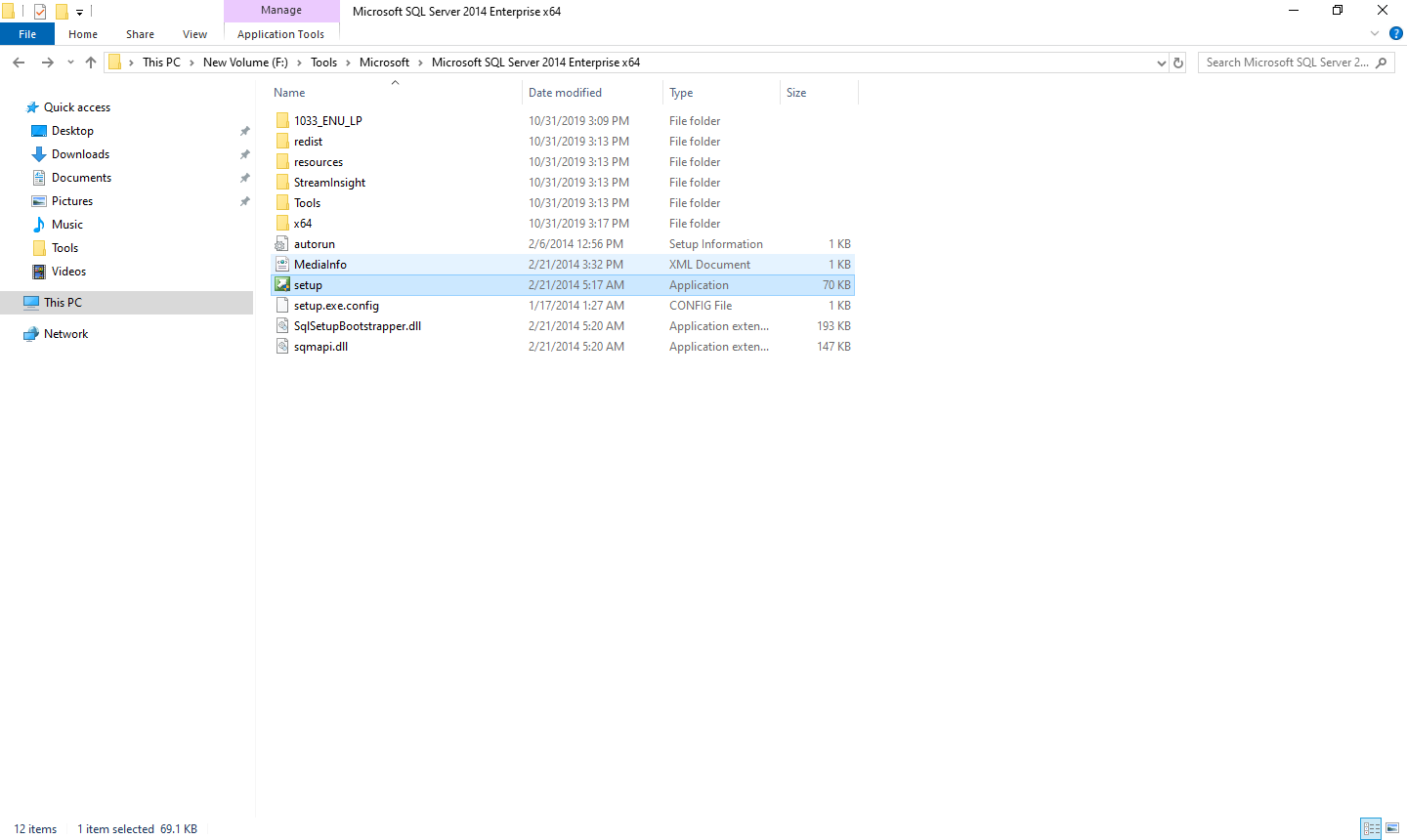Expand chevron after Tools breadcrumb
Viewport: 1407px width, 840px height.
pos(348,63)
